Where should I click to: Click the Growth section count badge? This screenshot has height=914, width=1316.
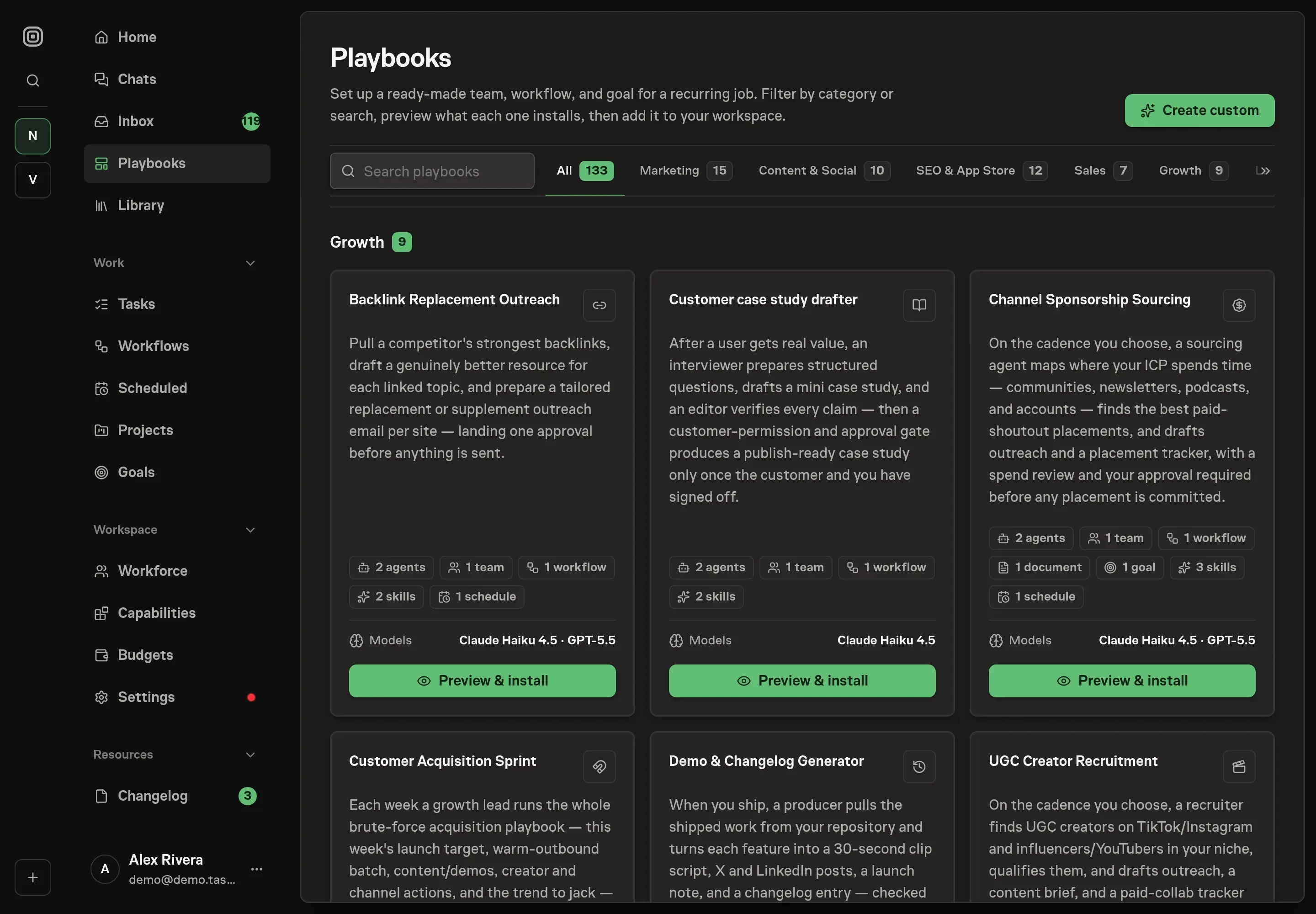[x=402, y=242]
